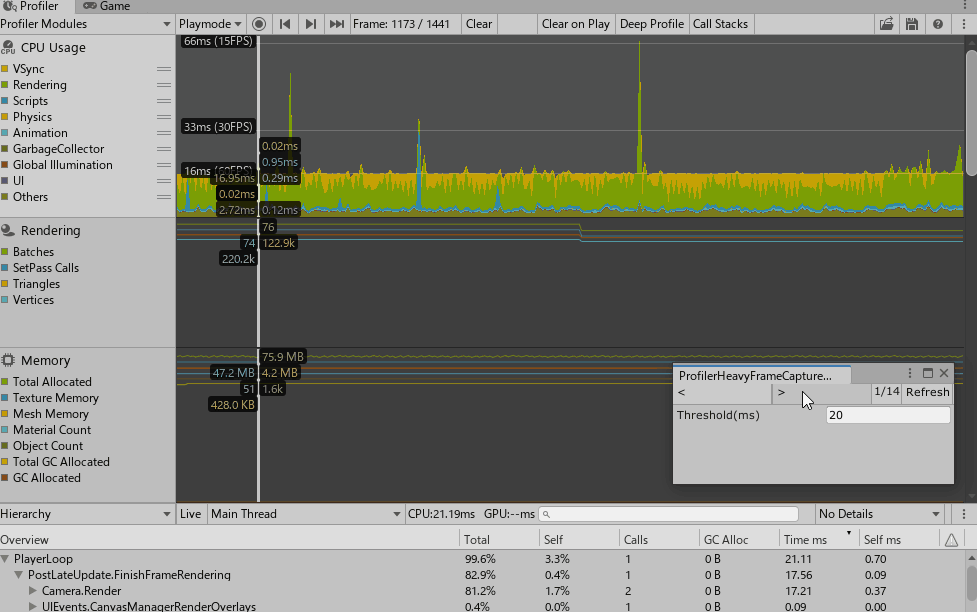This screenshot has height=612, width=977.
Task: Sort by Total column header
Action: 499,540
